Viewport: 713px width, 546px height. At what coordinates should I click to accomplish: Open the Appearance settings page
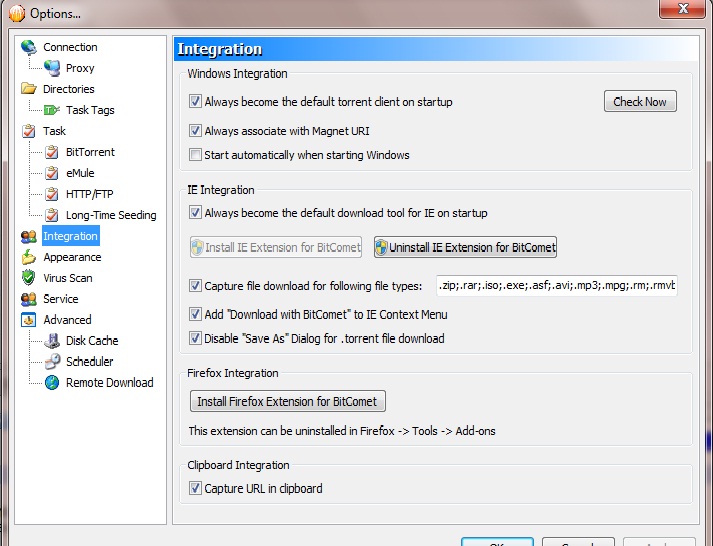72,257
